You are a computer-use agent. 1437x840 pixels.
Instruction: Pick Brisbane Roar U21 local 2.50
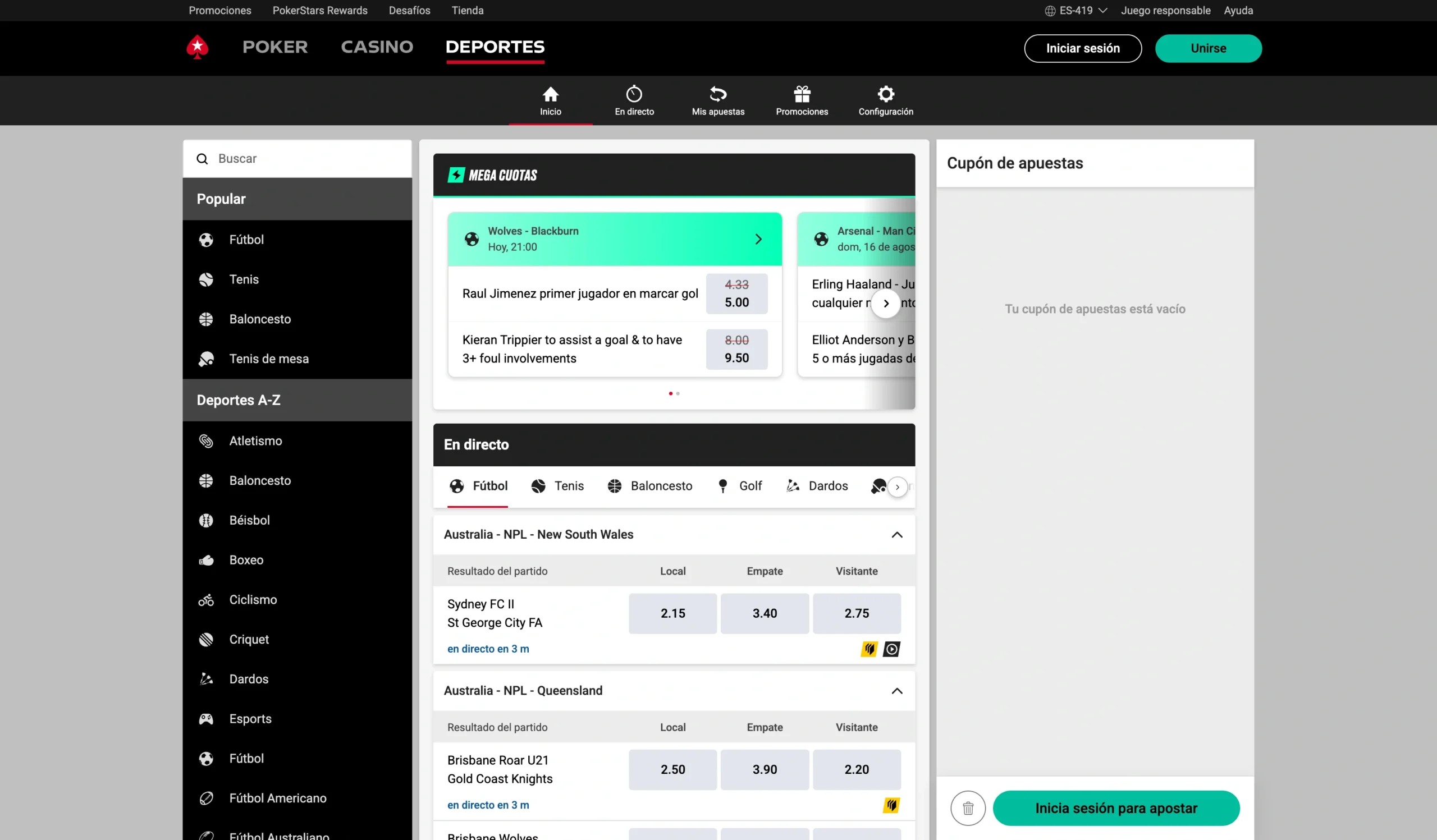673,770
